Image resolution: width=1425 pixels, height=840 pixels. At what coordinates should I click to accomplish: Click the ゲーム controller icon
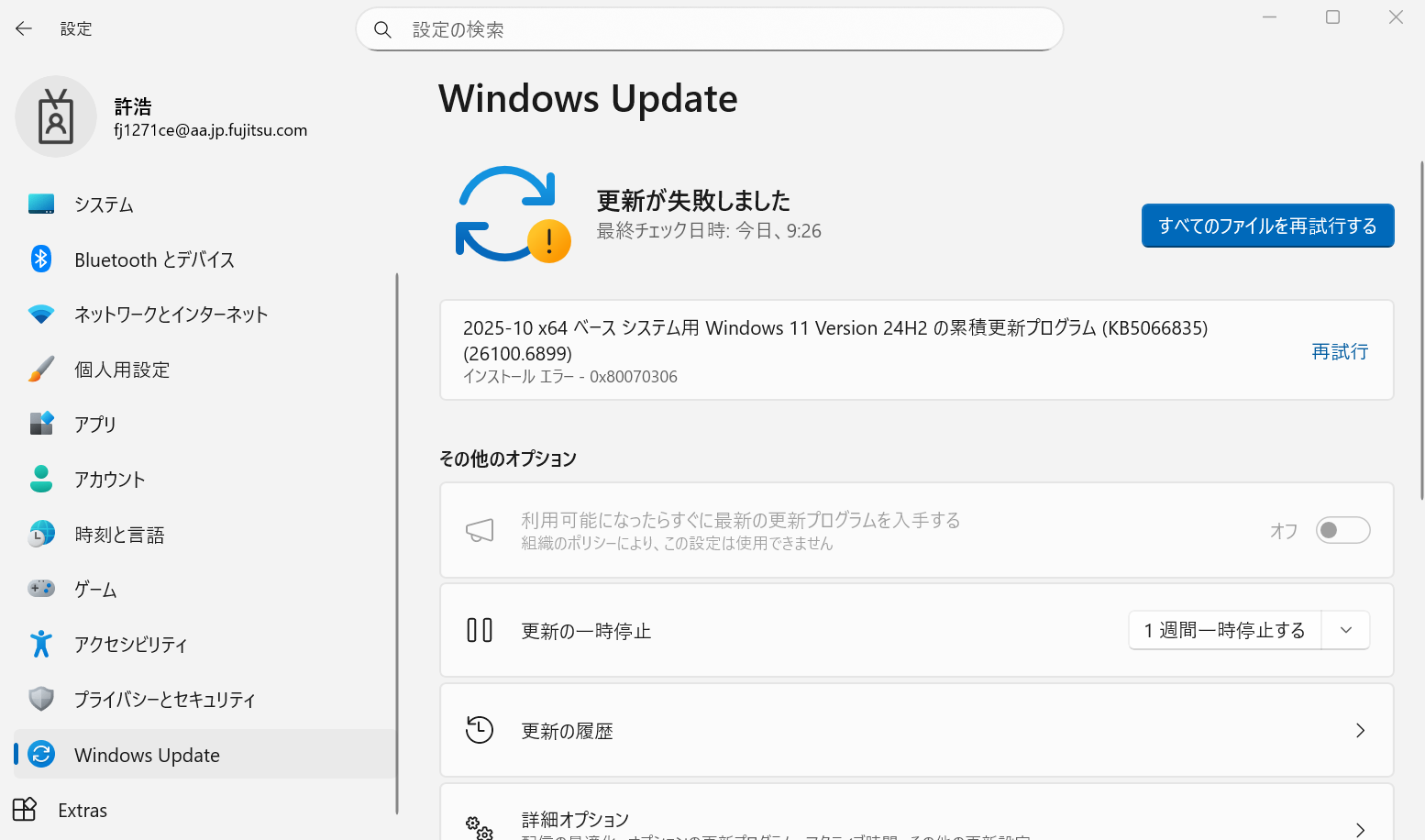click(x=41, y=589)
